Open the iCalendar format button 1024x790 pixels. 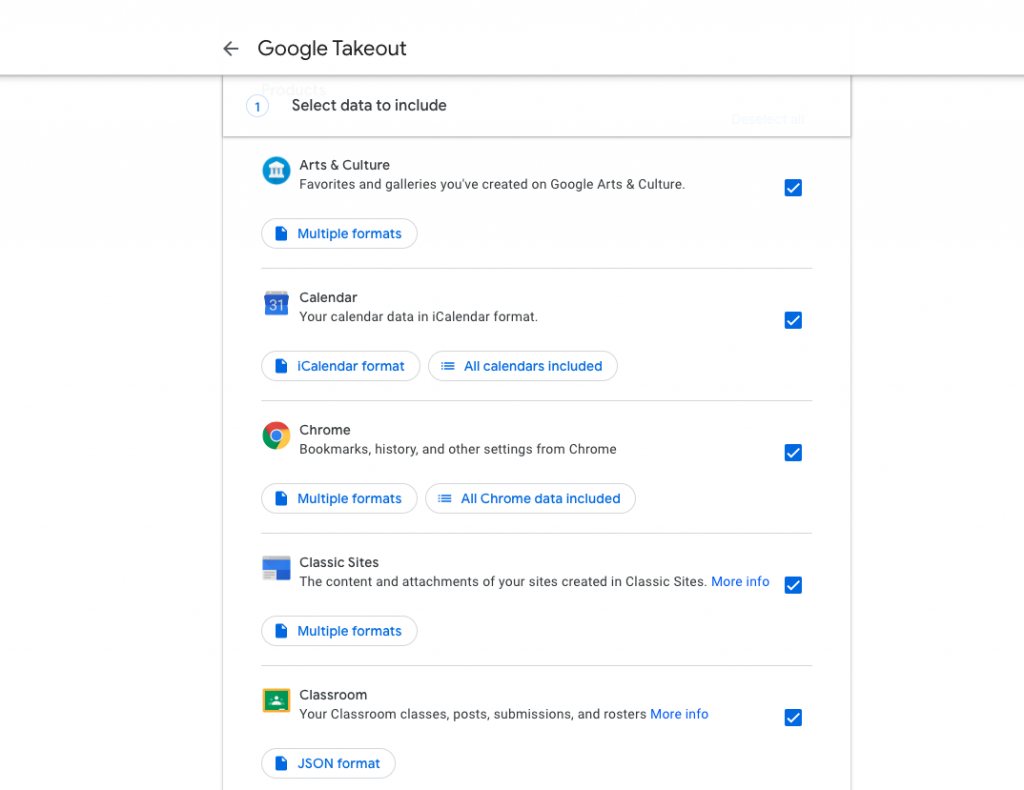340,366
